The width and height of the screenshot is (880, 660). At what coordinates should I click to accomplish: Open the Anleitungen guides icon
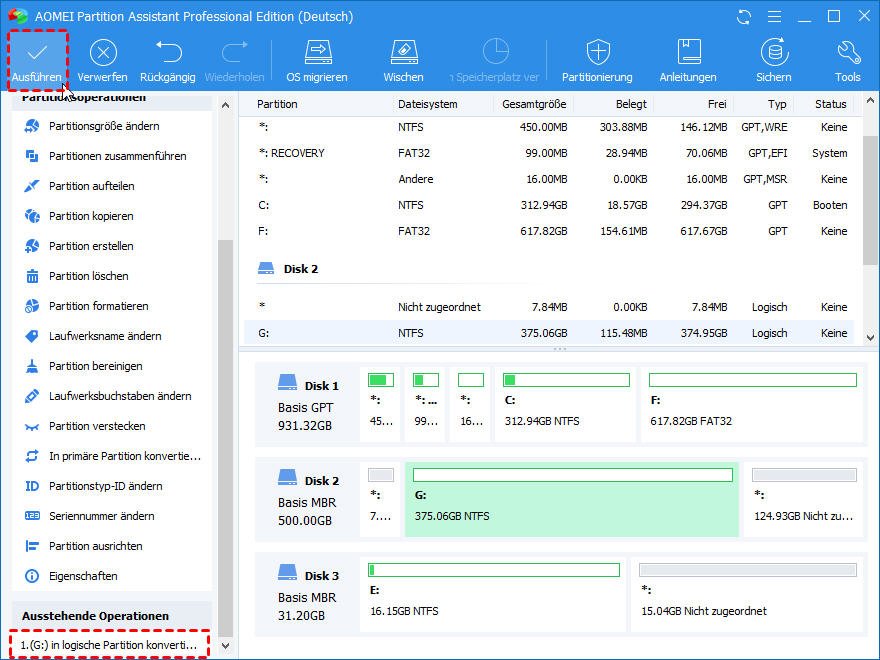(688, 52)
